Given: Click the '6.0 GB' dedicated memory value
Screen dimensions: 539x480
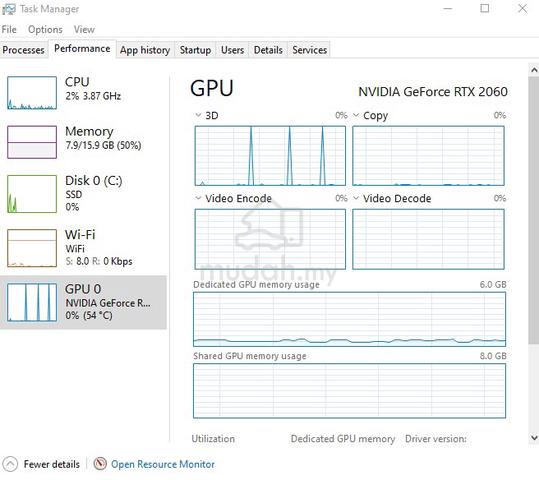Looking at the screenshot, I should click(x=493, y=284).
